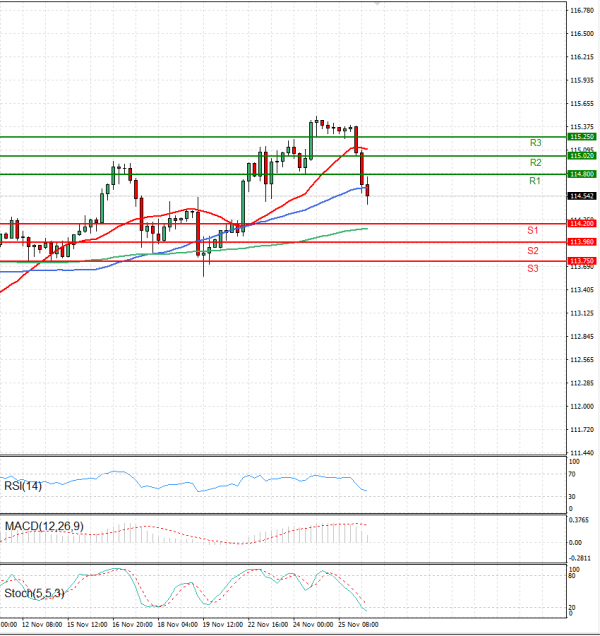Click the 22 Nov 16:00 time label

tap(268, 625)
